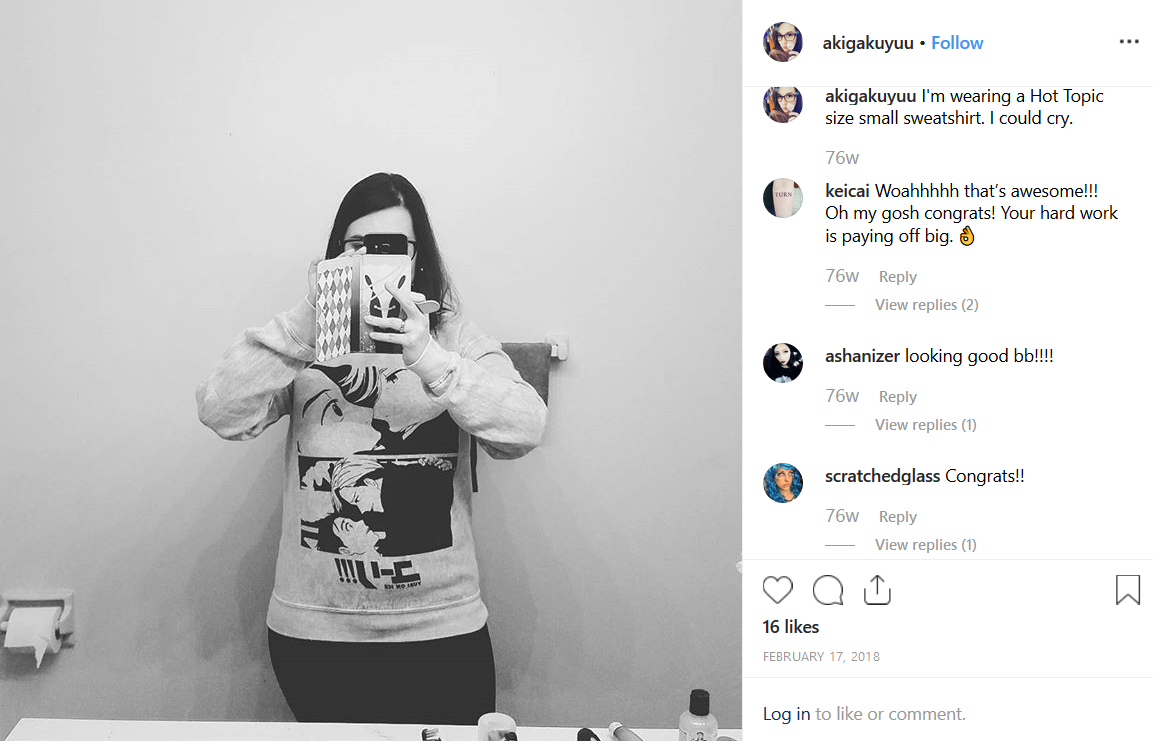View the 16 likes list
The image size is (1153, 741).
click(x=790, y=626)
